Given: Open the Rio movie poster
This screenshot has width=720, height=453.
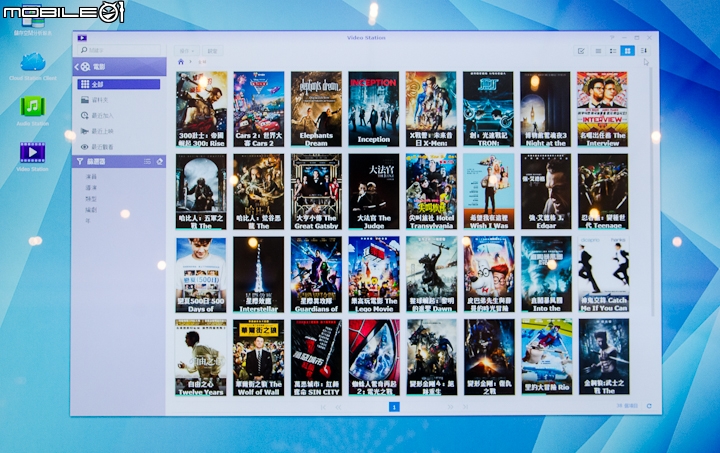Looking at the screenshot, I should click(546, 357).
